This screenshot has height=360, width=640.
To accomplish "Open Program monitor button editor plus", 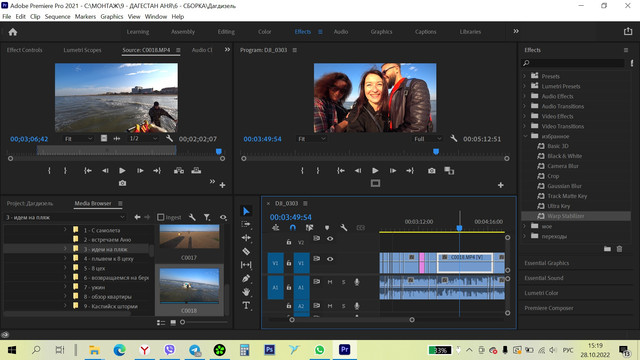I will (x=500, y=185).
